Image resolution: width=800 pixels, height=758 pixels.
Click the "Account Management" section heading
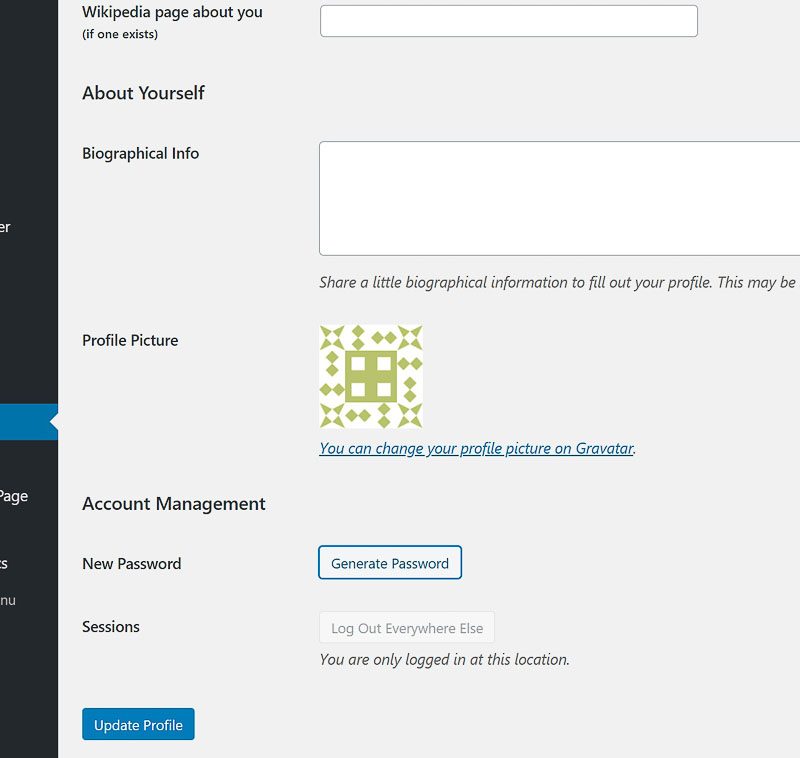(x=174, y=504)
